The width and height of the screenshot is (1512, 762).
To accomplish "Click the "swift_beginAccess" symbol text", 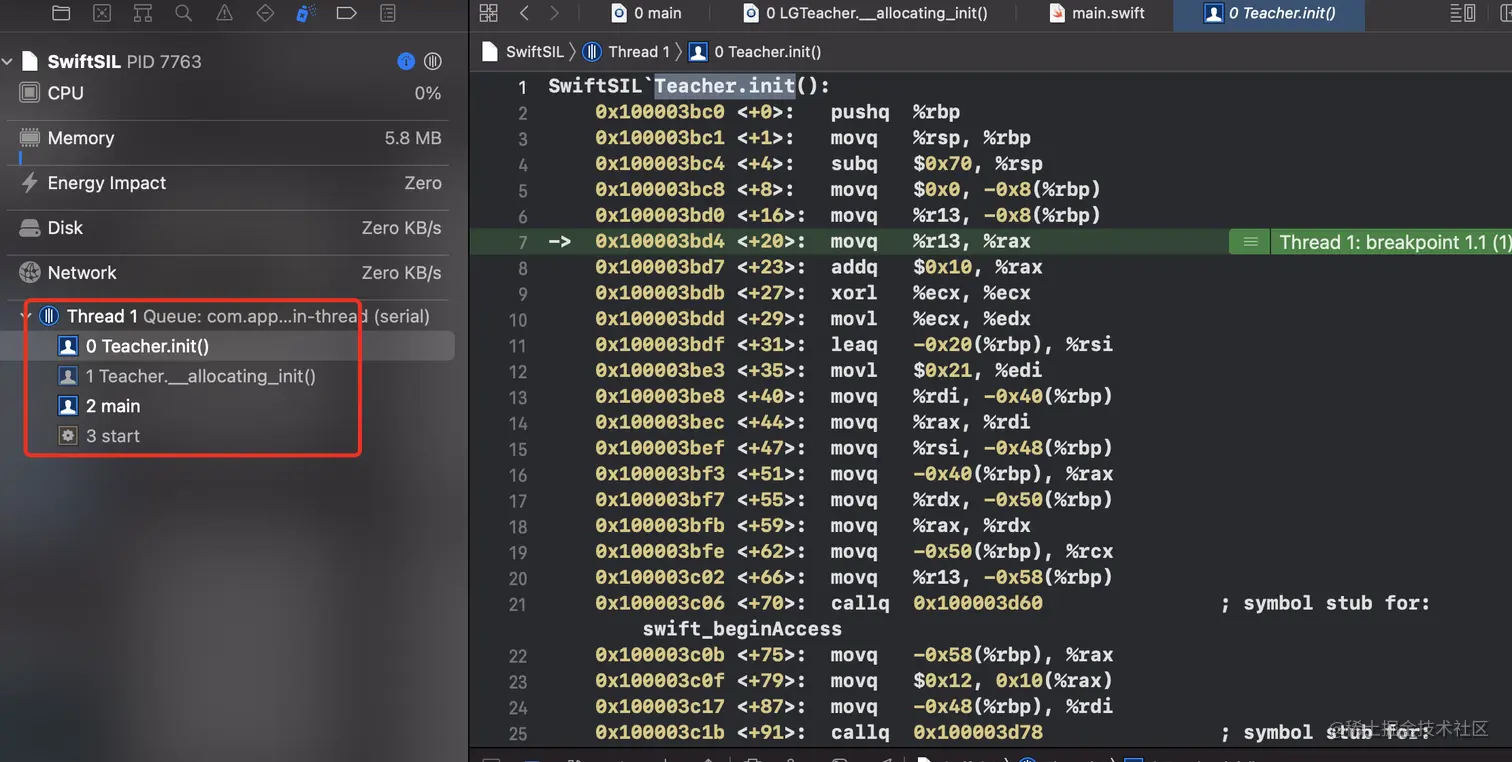I will pos(742,629).
